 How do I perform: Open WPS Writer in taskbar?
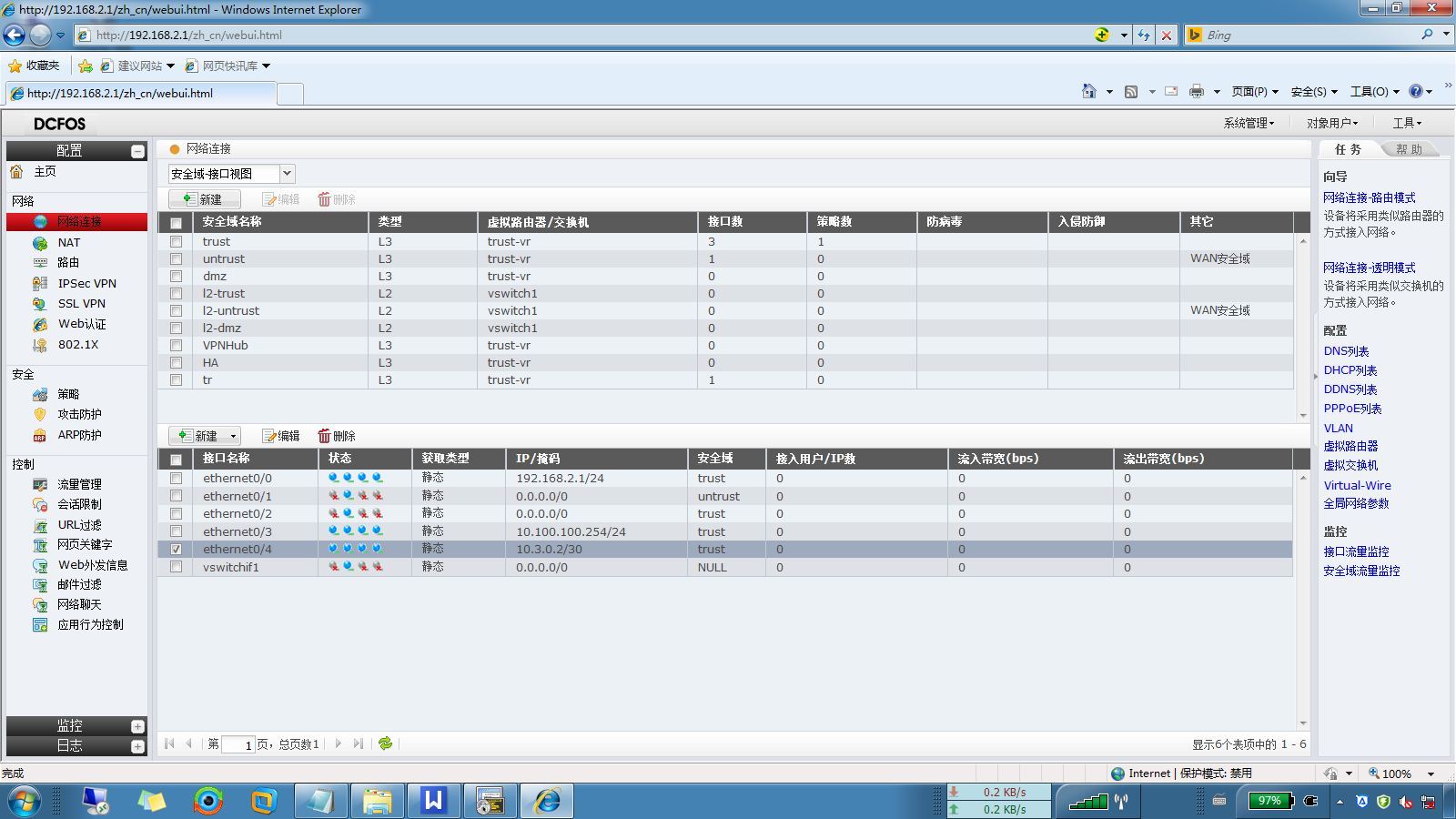coord(433,801)
